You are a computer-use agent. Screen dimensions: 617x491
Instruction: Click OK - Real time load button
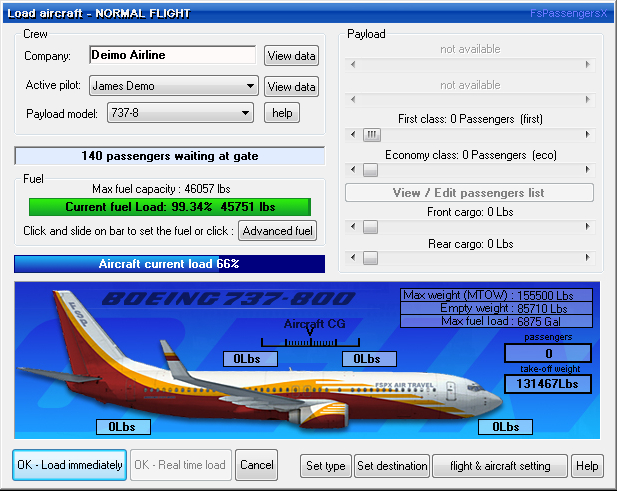pos(181,465)
